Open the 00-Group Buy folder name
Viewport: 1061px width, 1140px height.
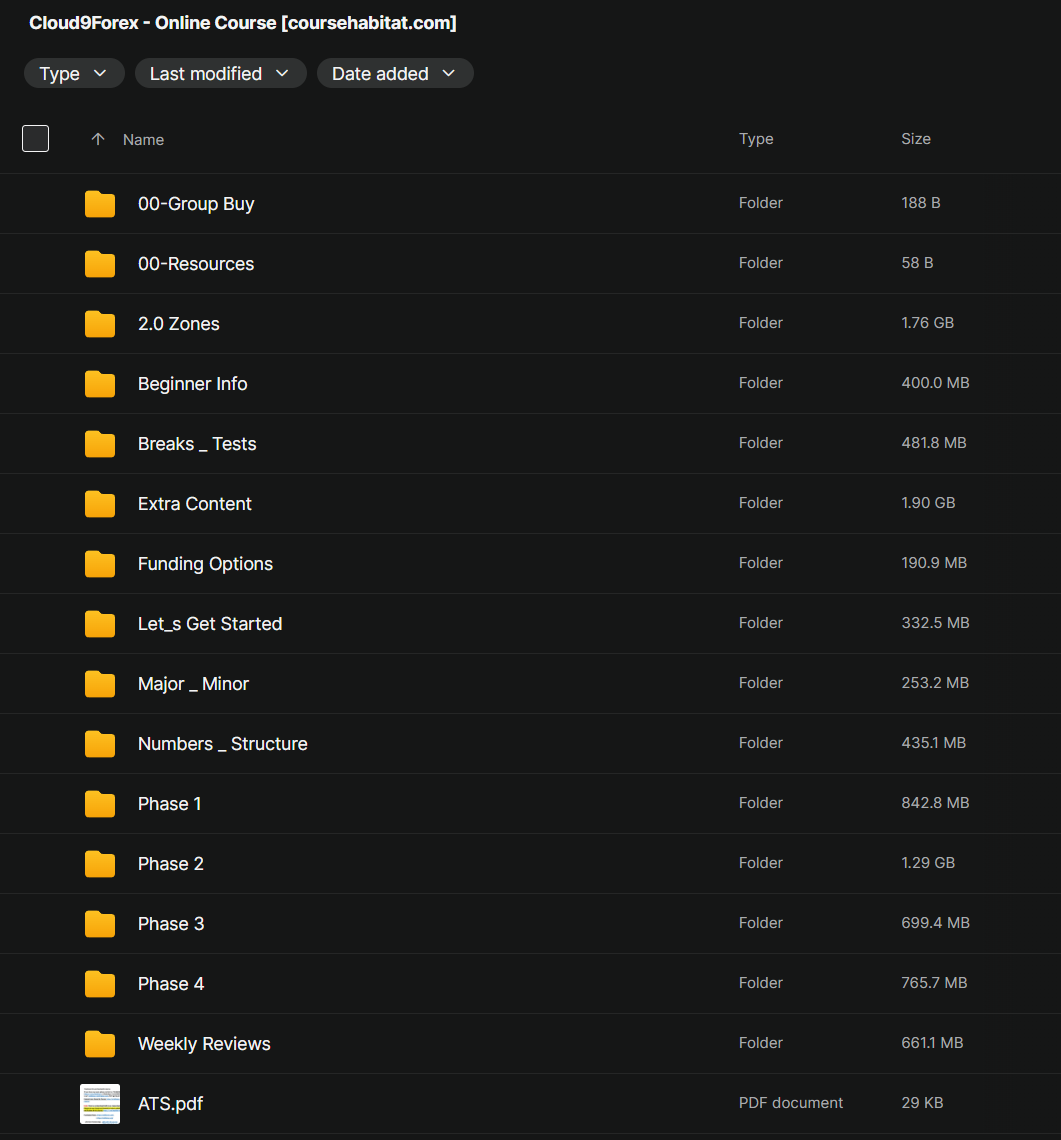pos(196,204)
